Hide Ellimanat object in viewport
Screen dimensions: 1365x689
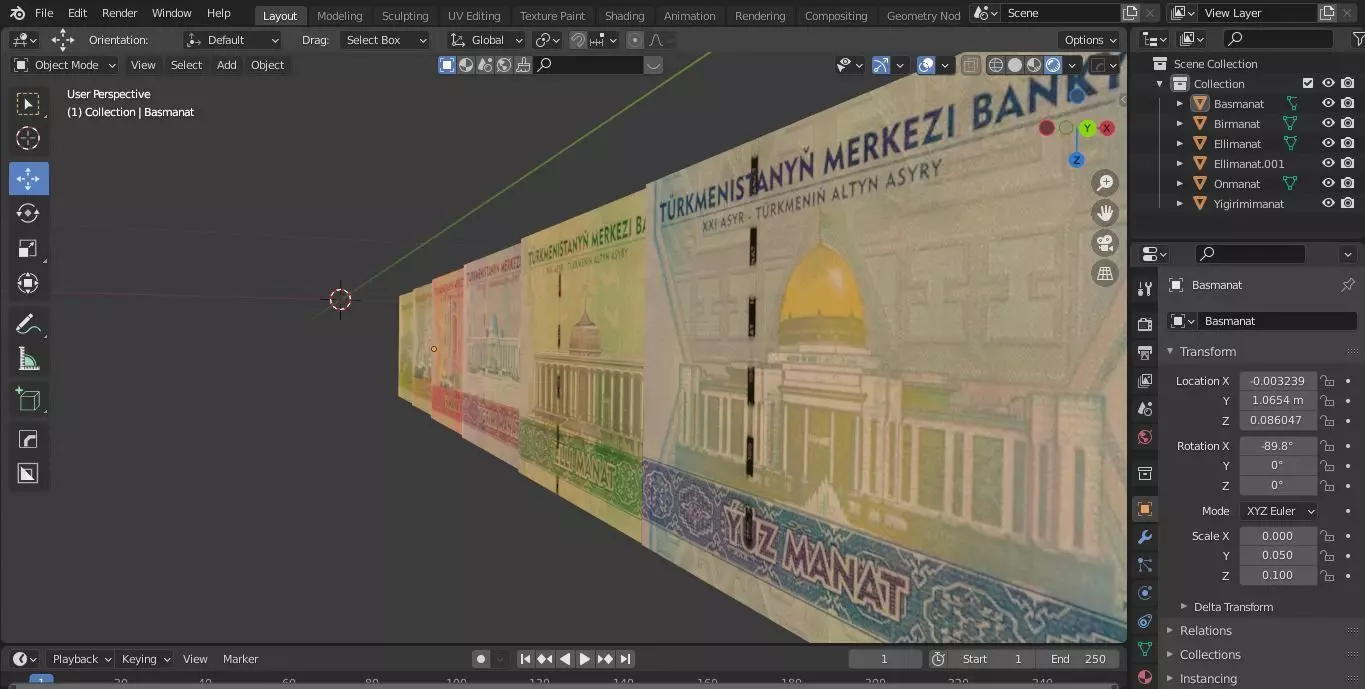(1328, 144)
